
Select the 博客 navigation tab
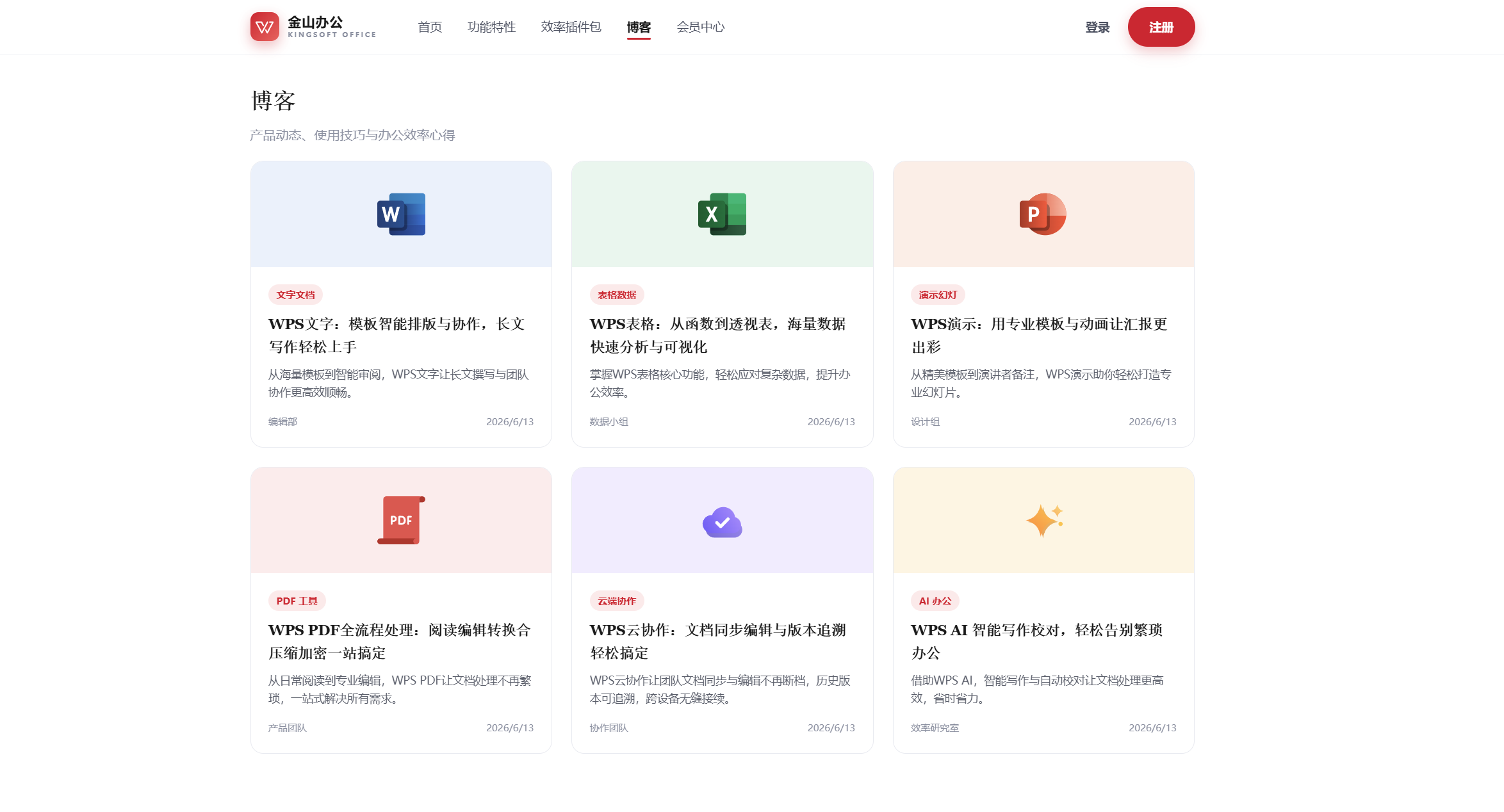pos(639,27)
